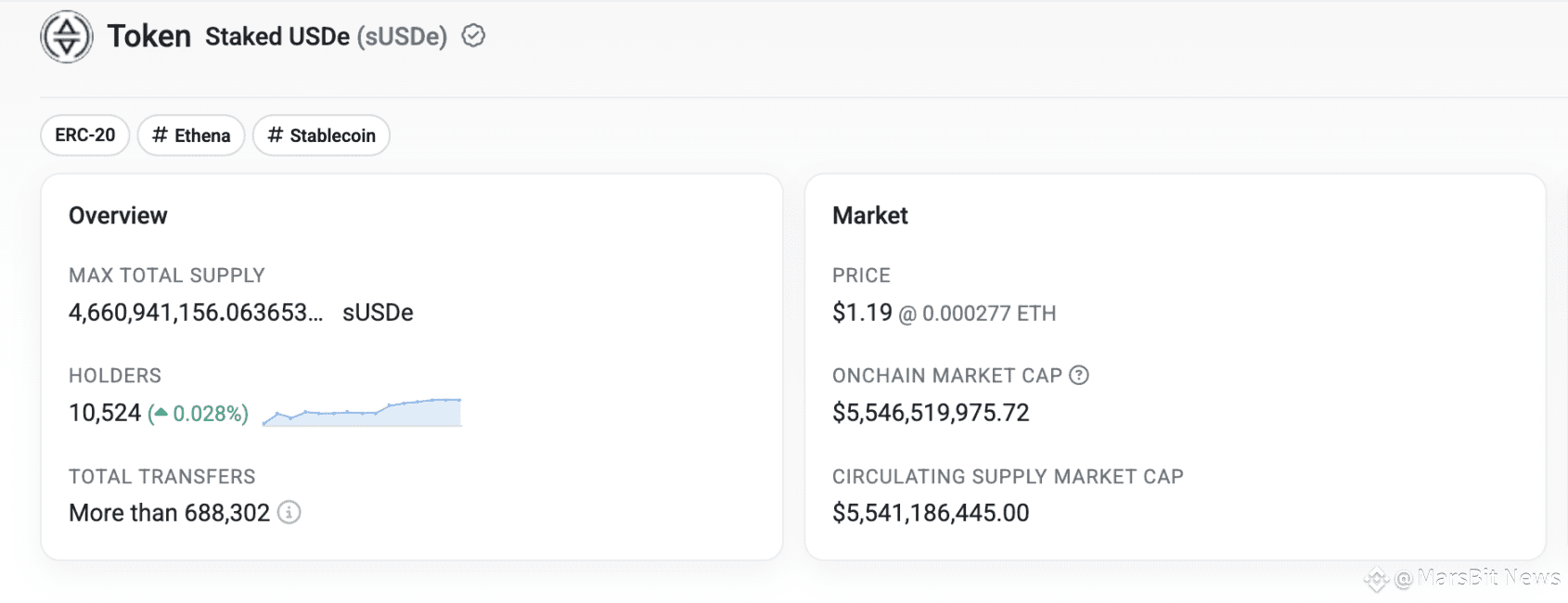
Task: Click the hash symbol in Ethena tag
Action: [160, 135]
